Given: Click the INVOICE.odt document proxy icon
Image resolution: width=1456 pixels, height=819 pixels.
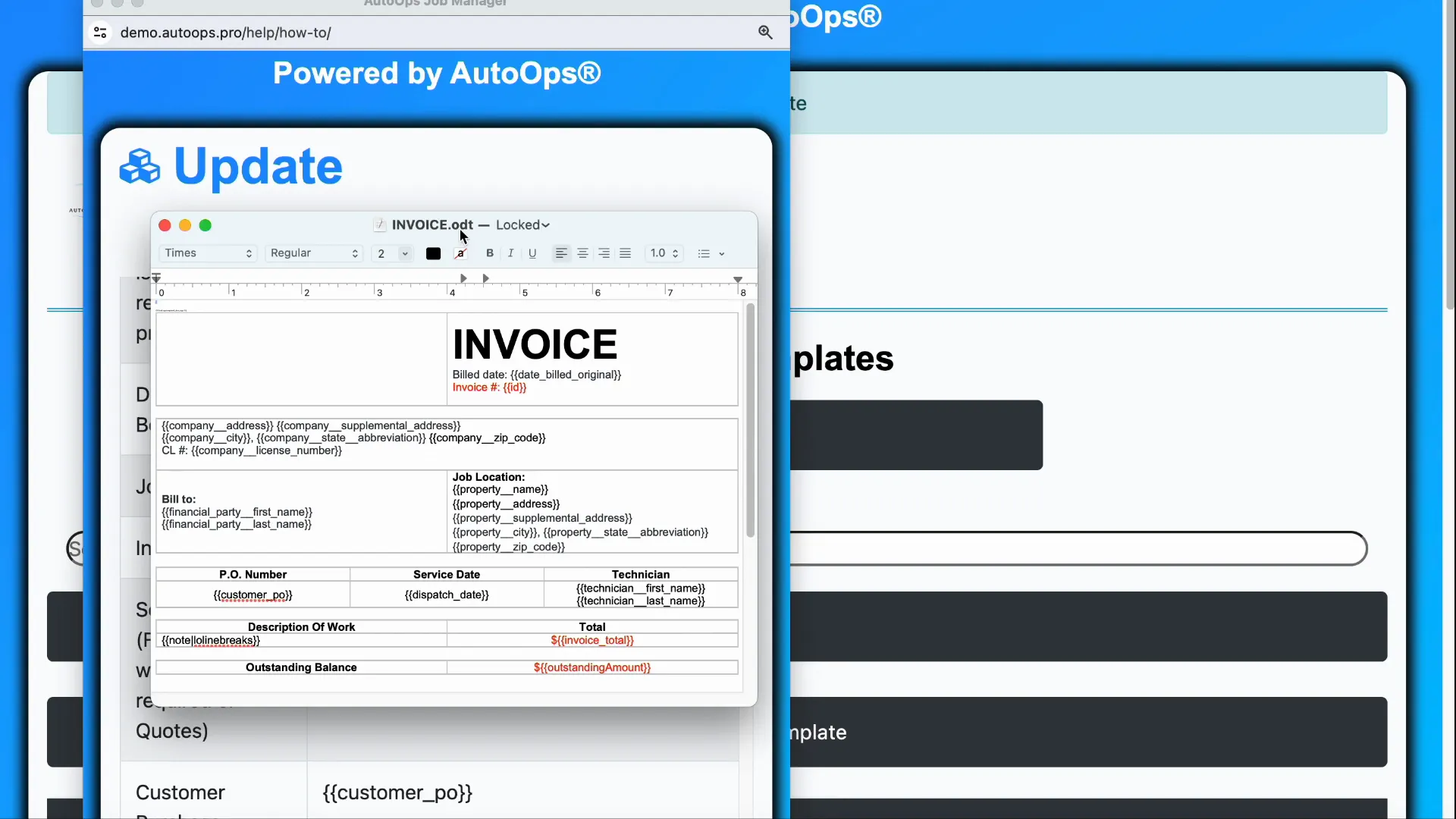Looking at the screenshot, I should click(x=380, y=225).
